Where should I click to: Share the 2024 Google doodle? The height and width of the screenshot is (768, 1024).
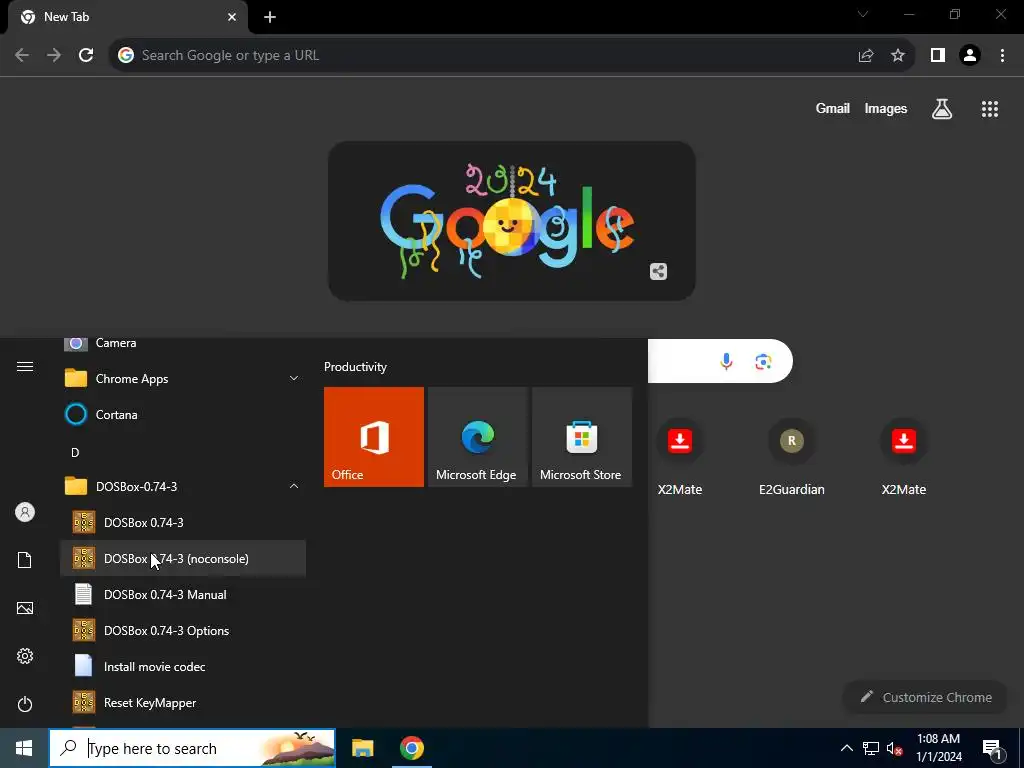click(x=658, y=272)
